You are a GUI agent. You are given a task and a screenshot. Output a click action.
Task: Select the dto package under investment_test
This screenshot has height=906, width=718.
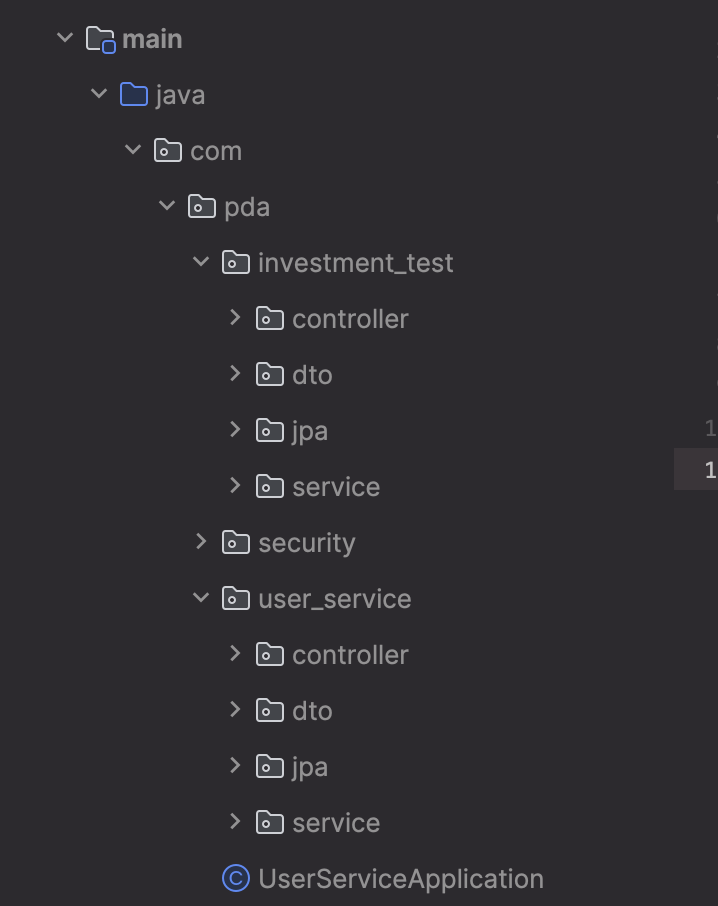[x=311, y=374]
